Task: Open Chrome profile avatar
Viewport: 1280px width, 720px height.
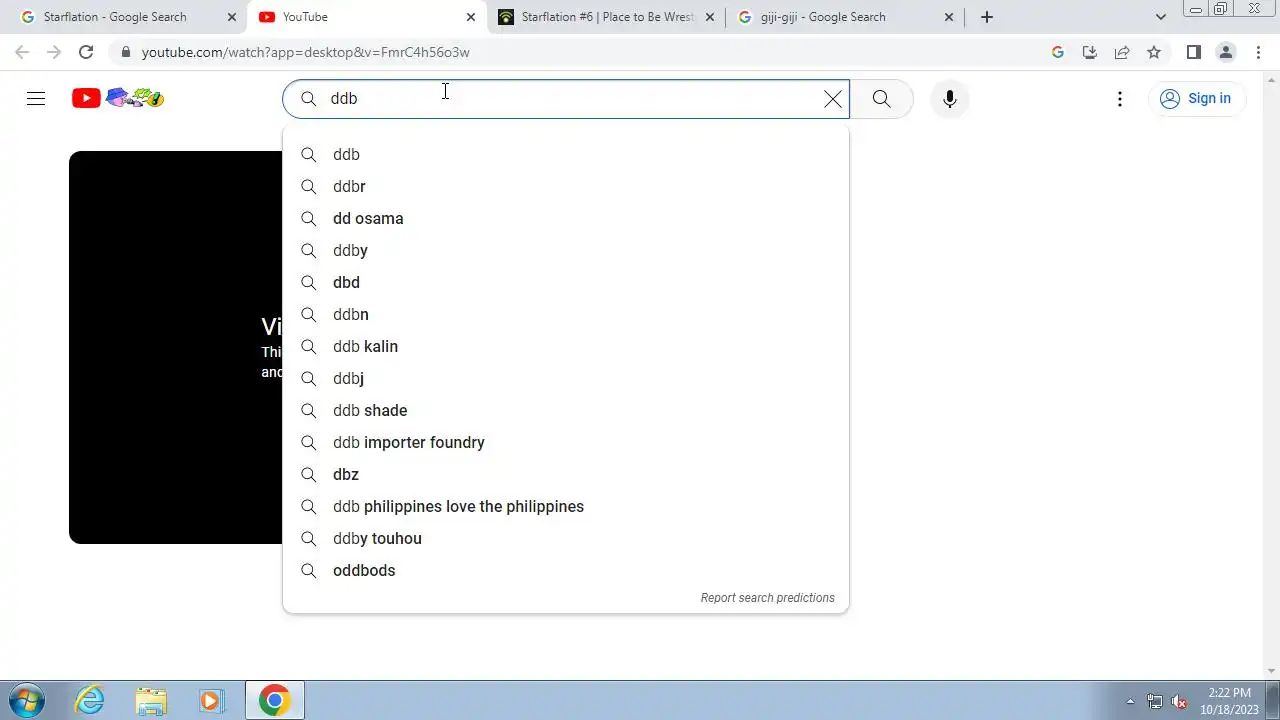Action: 1226,52
